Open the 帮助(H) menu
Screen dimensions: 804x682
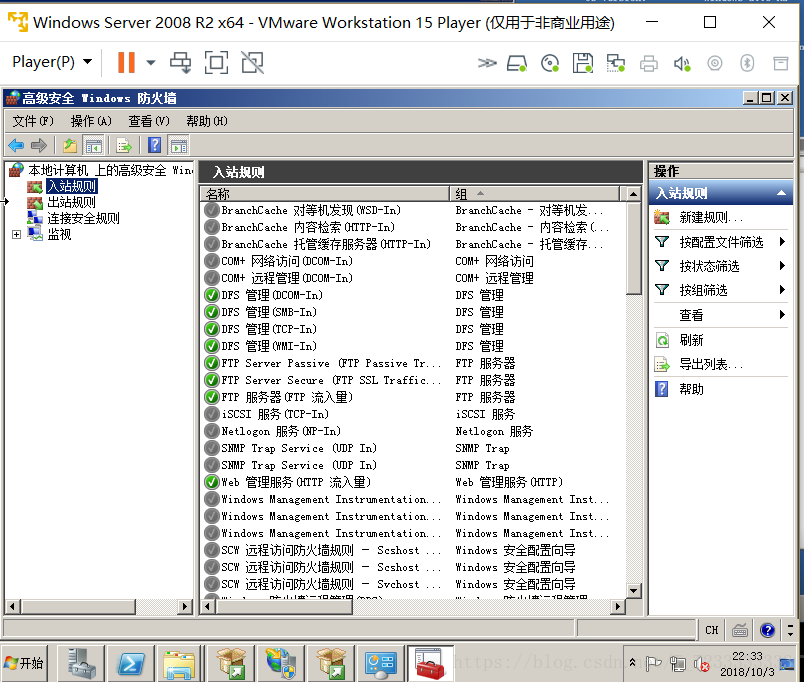pyautogui.click(x=207, y=121)
